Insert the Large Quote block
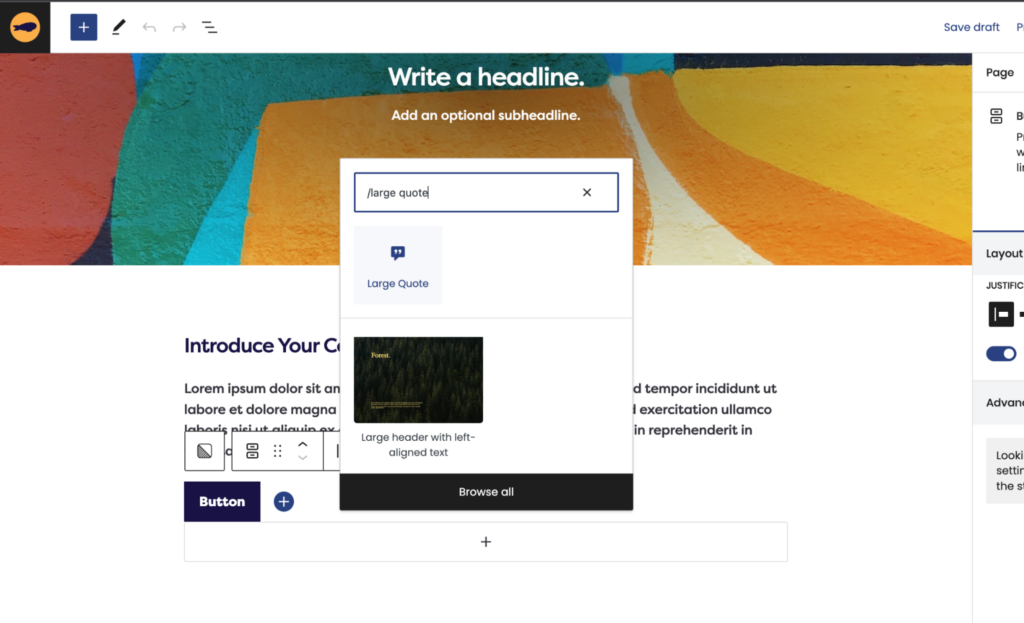 (397, 266)
